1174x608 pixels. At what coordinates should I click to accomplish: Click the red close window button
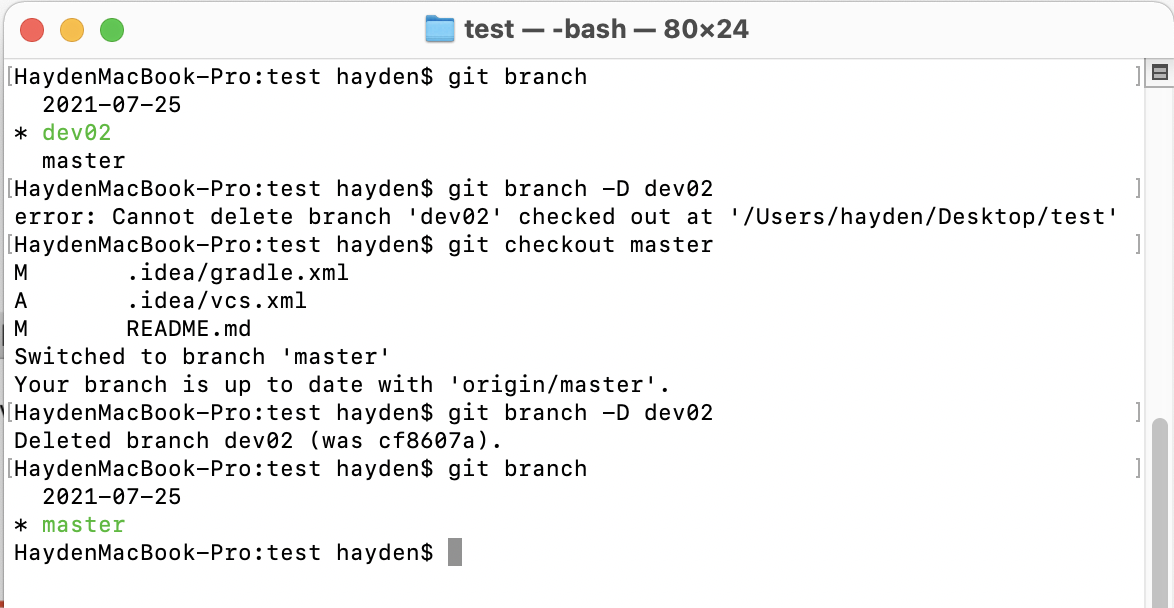click(x=32, y=30)
